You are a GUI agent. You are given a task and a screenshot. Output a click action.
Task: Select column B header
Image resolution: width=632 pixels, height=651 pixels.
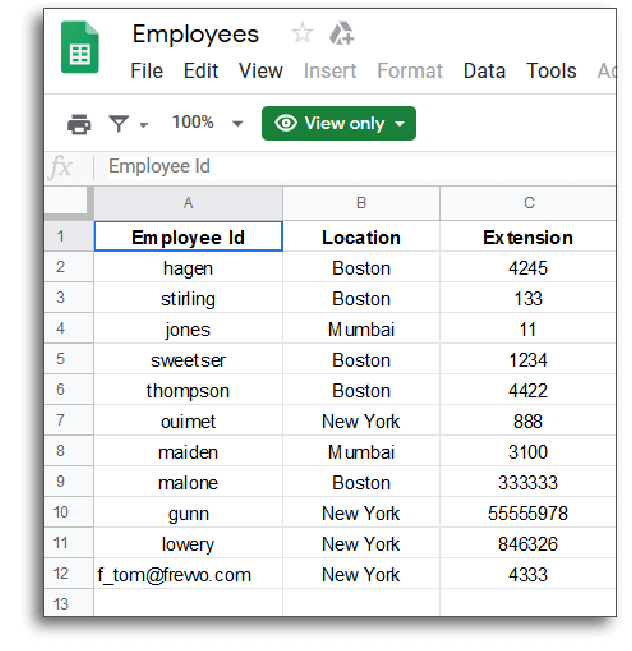click(x=361, y=203)
